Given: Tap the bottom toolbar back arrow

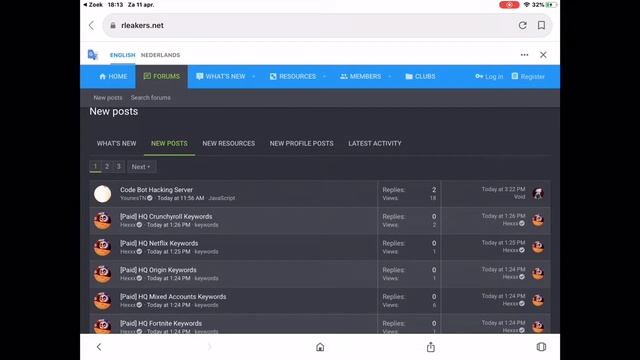Looking at the screenshot, I should (x=99, y=347).
